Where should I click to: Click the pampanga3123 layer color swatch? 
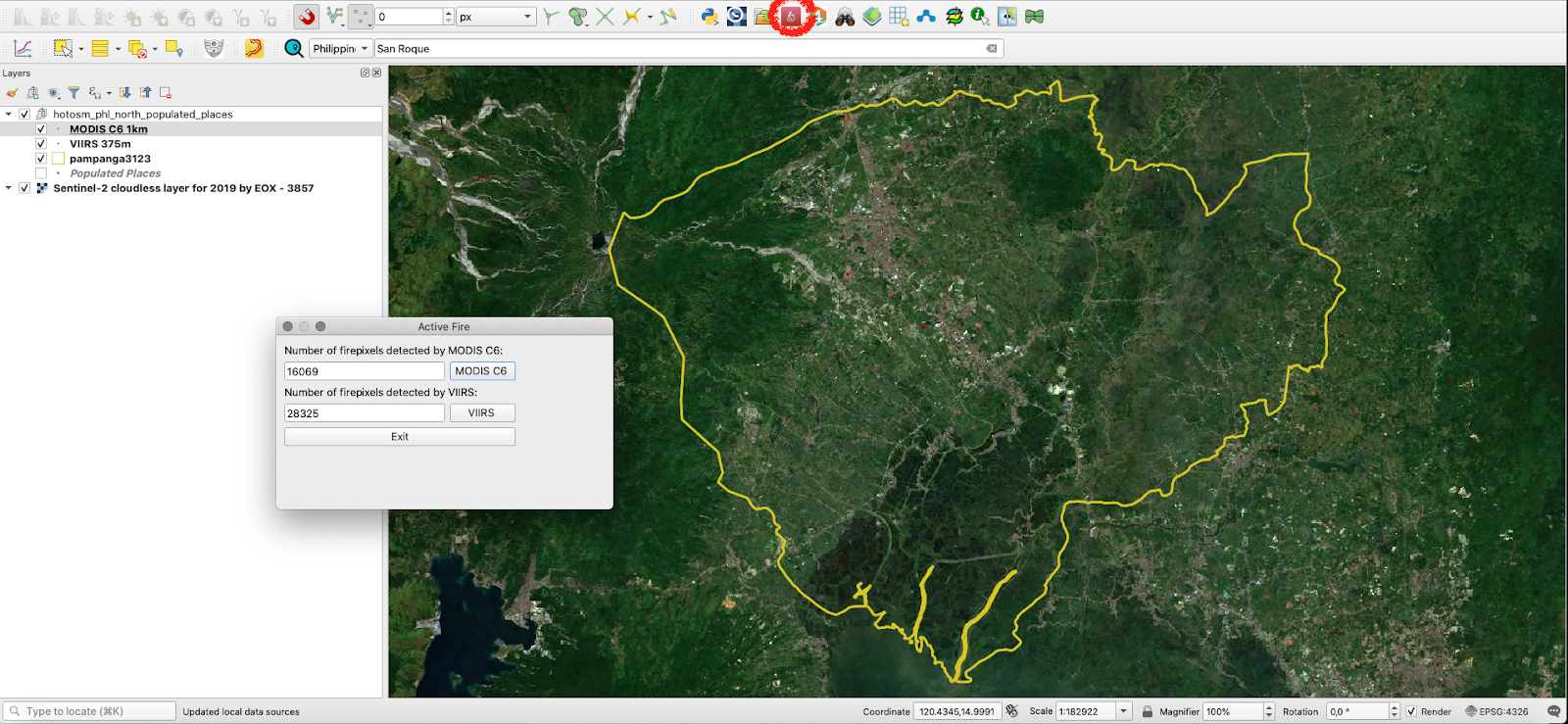[58, 159]
